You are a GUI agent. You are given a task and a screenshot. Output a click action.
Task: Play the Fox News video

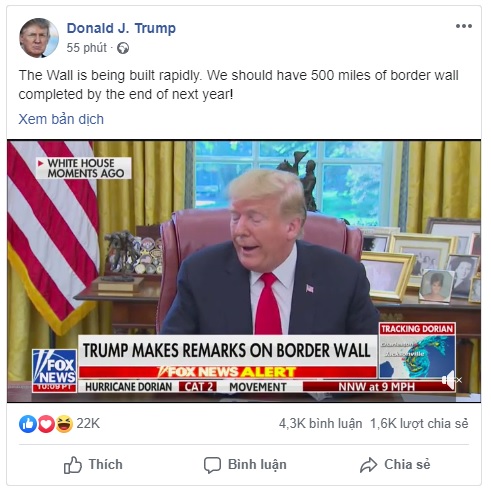tap(244, 271)
